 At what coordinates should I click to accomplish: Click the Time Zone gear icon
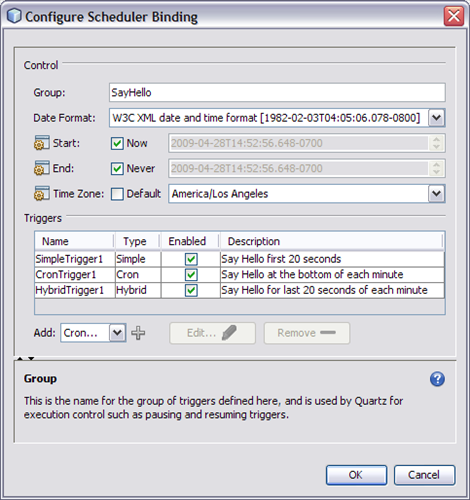[x=42, y=194]
